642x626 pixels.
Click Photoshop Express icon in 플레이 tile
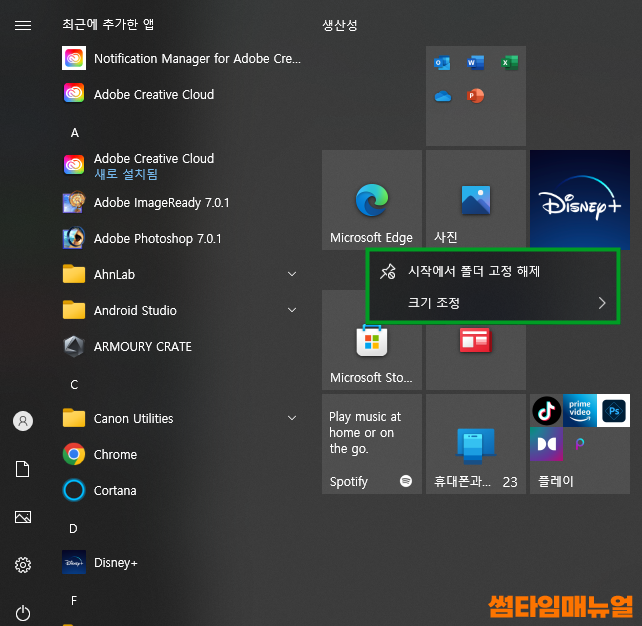pos(613,411)
